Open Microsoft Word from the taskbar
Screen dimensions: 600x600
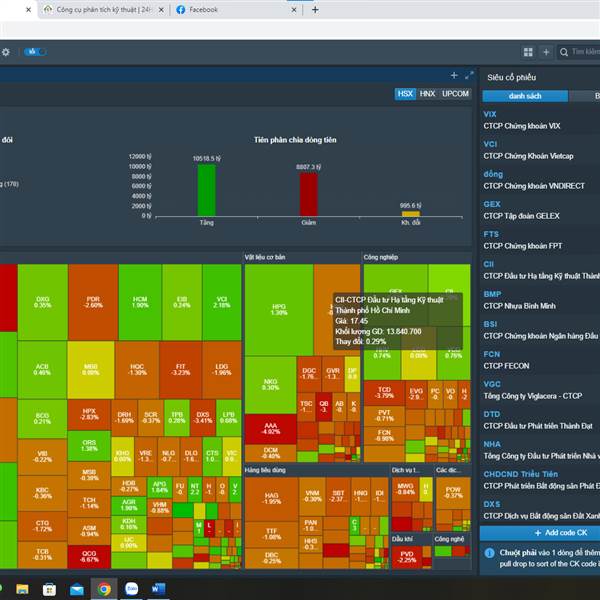158,589
